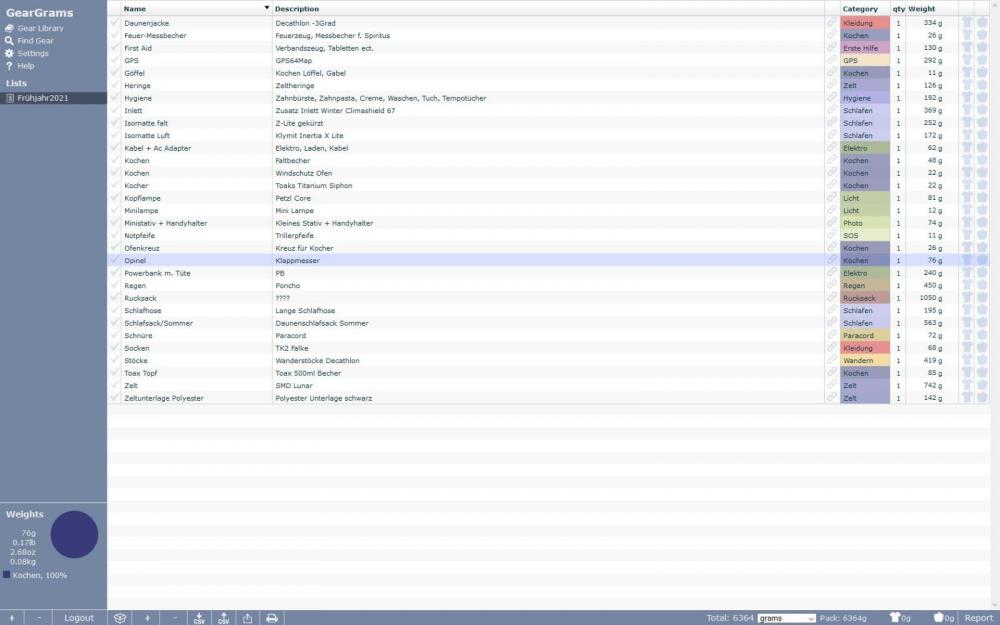Open Gear Library in sidebar
This screenshot has height=625, width=1000.
(40, 28)
